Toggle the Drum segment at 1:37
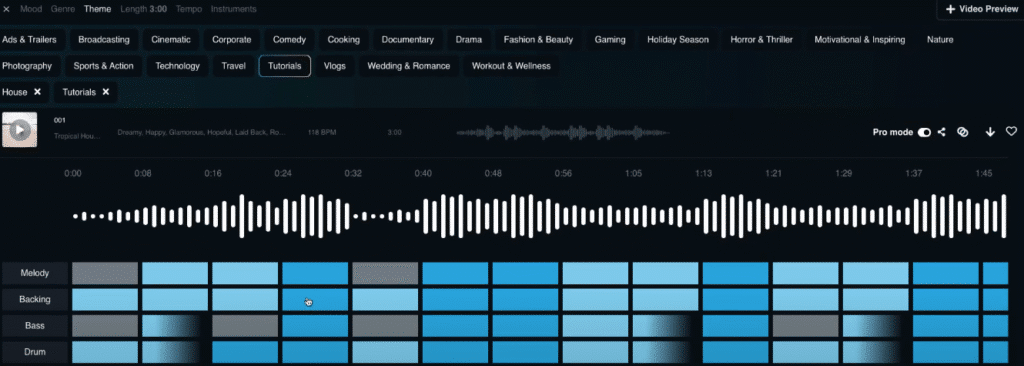 (x=946, y=352)
